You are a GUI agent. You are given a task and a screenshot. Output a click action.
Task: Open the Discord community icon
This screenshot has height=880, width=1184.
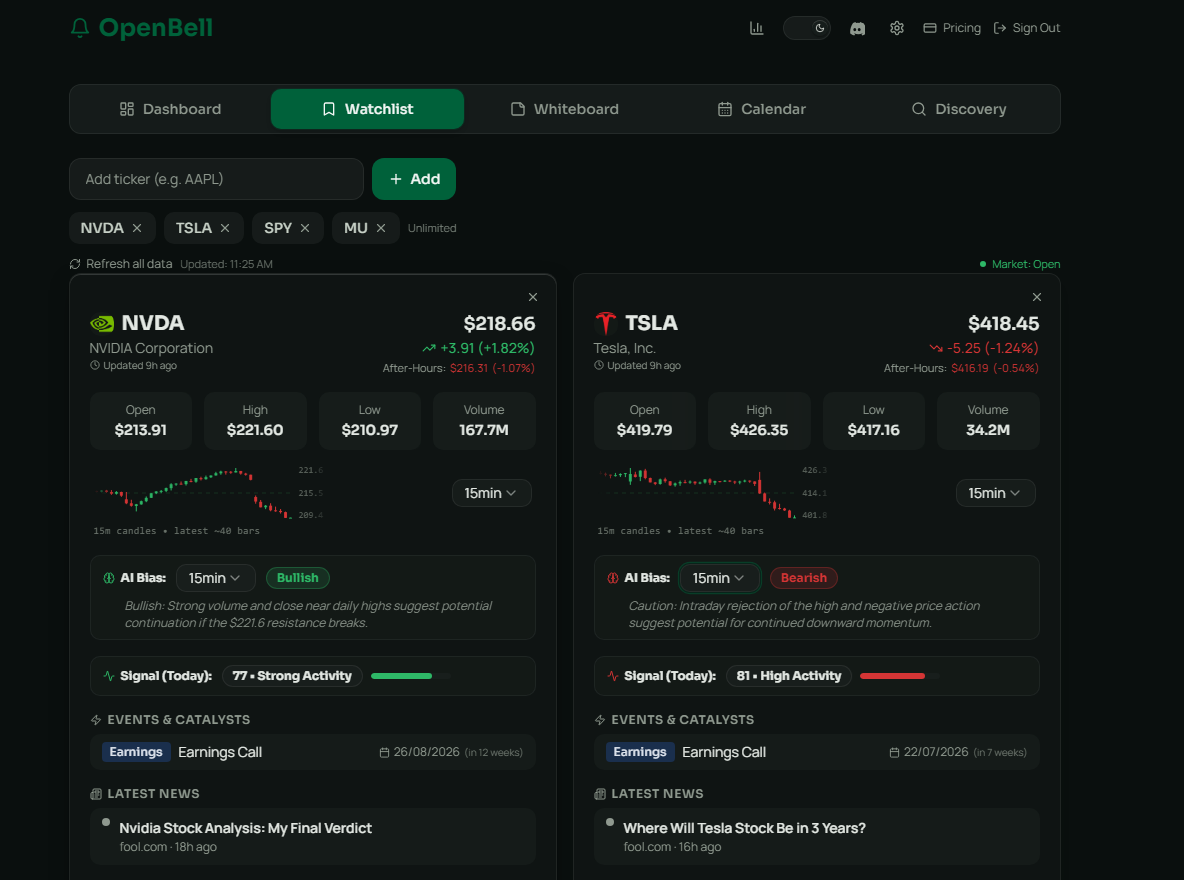point(857,29)
